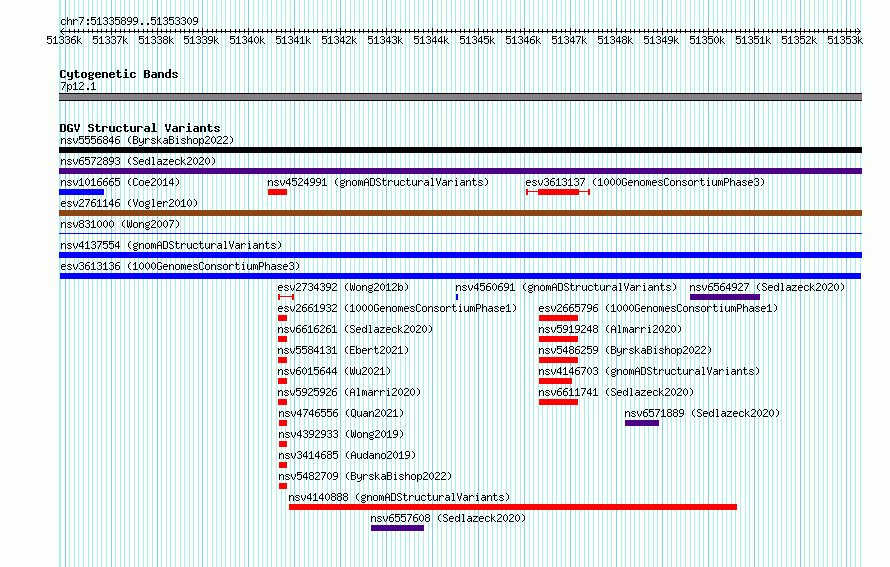
Task: Click the long red nsv4140888 bar
Action: 513,507
